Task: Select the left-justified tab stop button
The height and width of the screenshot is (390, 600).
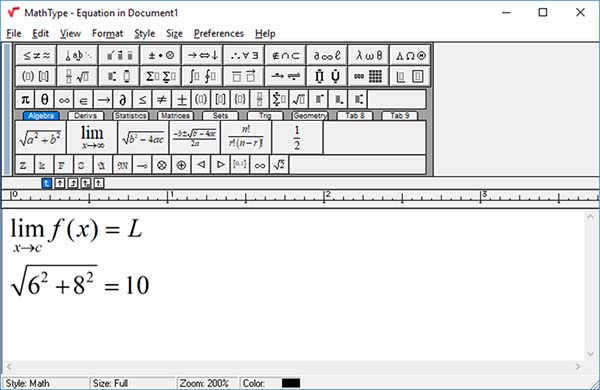Action: point(46,183)
